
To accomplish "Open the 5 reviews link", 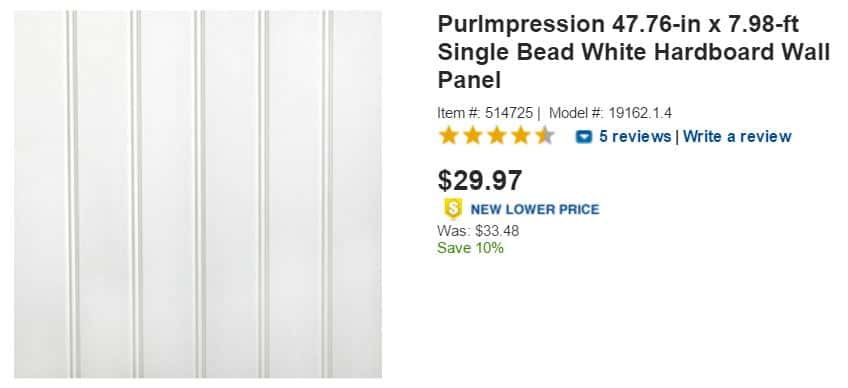I will [634, 136].
